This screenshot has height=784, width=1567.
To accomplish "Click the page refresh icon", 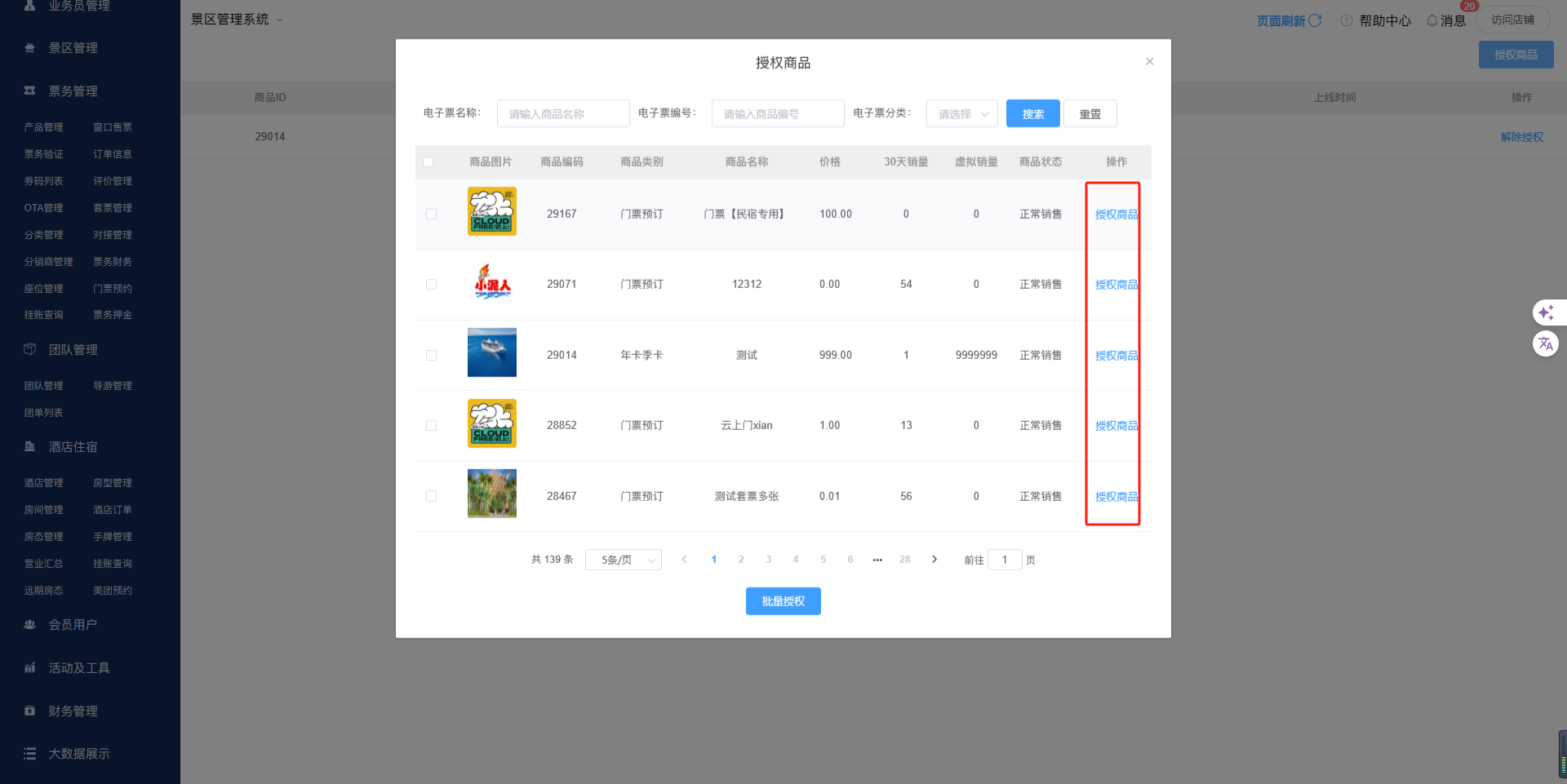I will pos(1315,20).
